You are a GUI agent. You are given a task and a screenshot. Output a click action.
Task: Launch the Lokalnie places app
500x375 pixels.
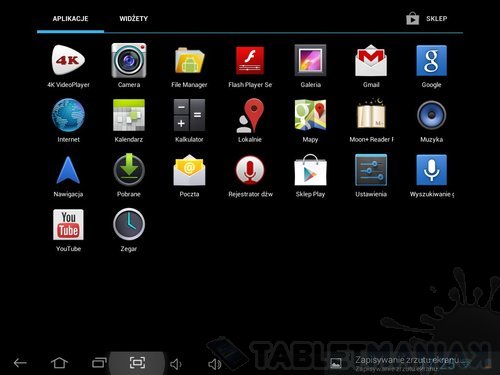tap(250, 121)
